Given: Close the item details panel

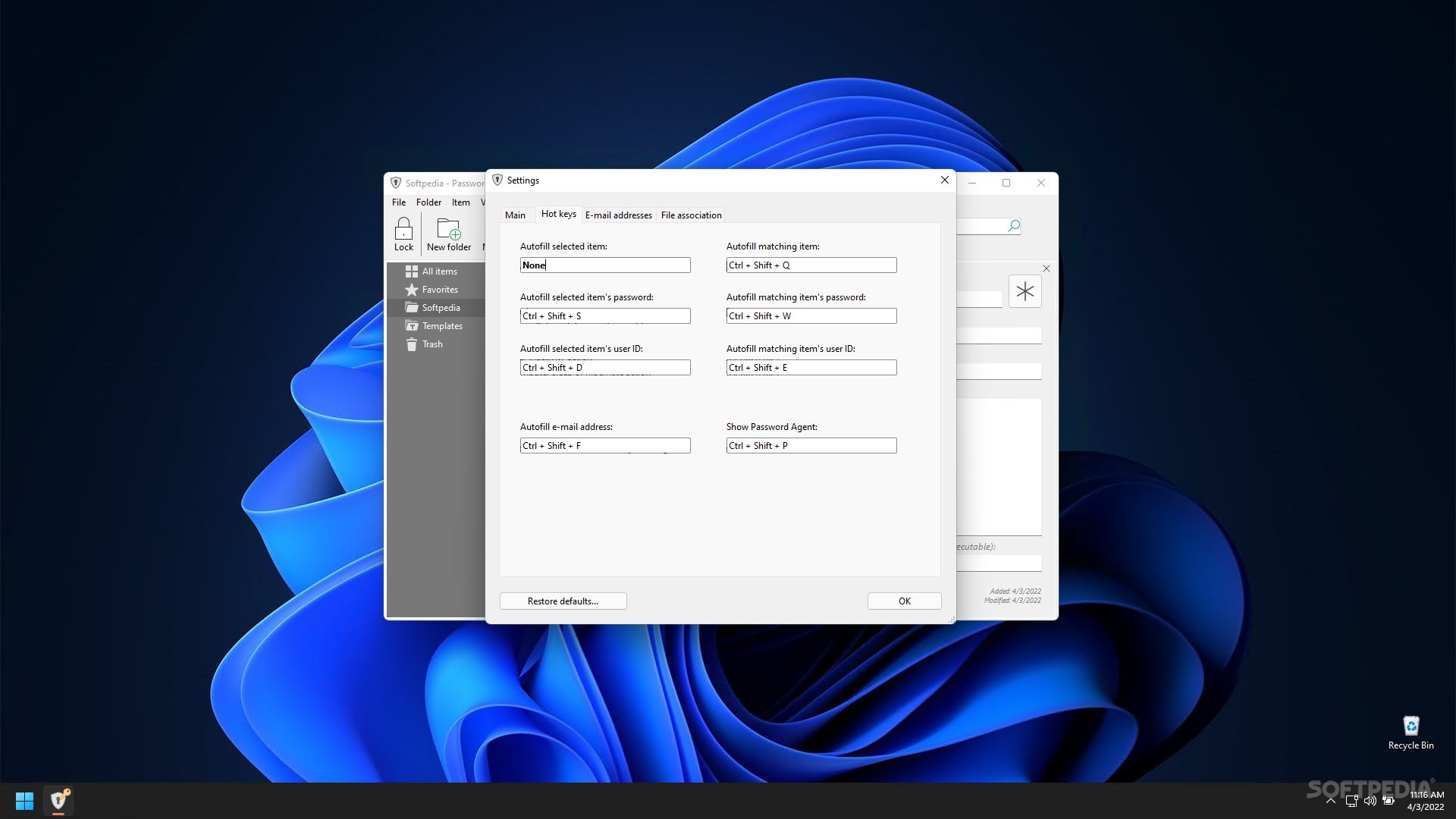Looking at the screenshot, I should pos(1046,268).
